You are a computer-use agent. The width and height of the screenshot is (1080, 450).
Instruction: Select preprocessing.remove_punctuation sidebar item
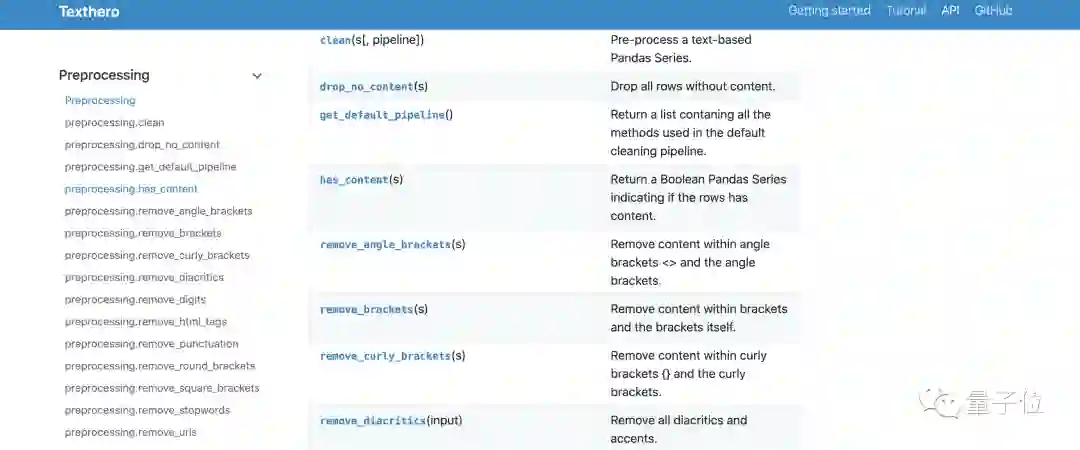click(x=151, y=344)
